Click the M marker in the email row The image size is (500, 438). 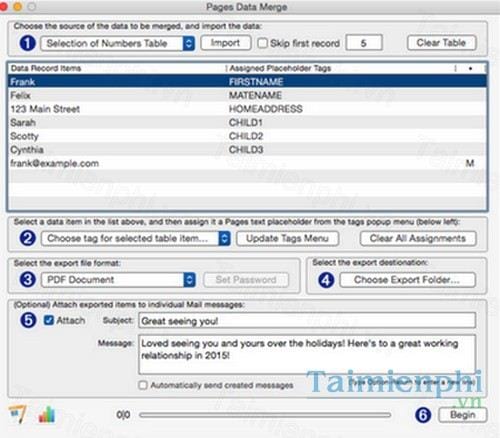[470, 163]
